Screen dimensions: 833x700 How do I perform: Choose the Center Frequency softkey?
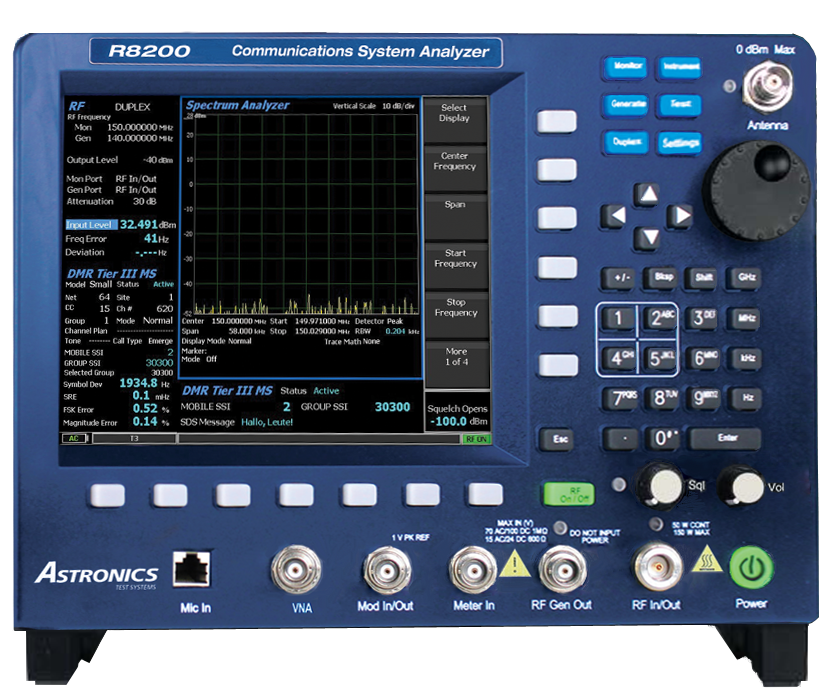[x=455, y=162]
